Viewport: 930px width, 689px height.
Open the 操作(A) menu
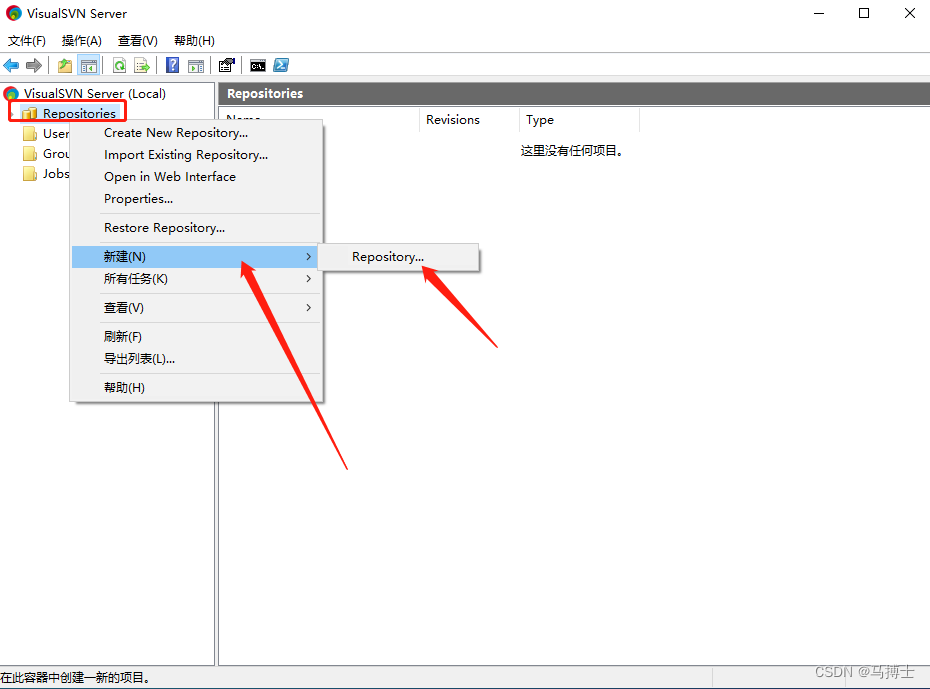pos(82,40)
